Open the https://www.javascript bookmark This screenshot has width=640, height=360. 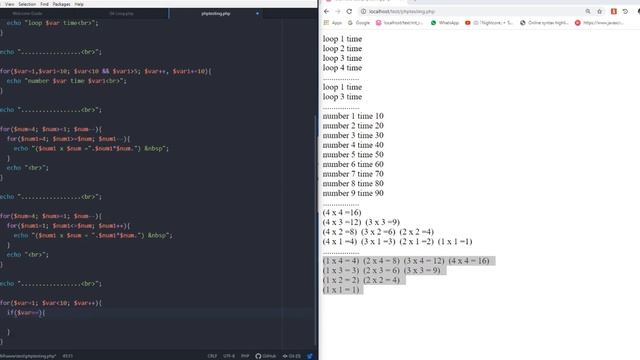599,23
